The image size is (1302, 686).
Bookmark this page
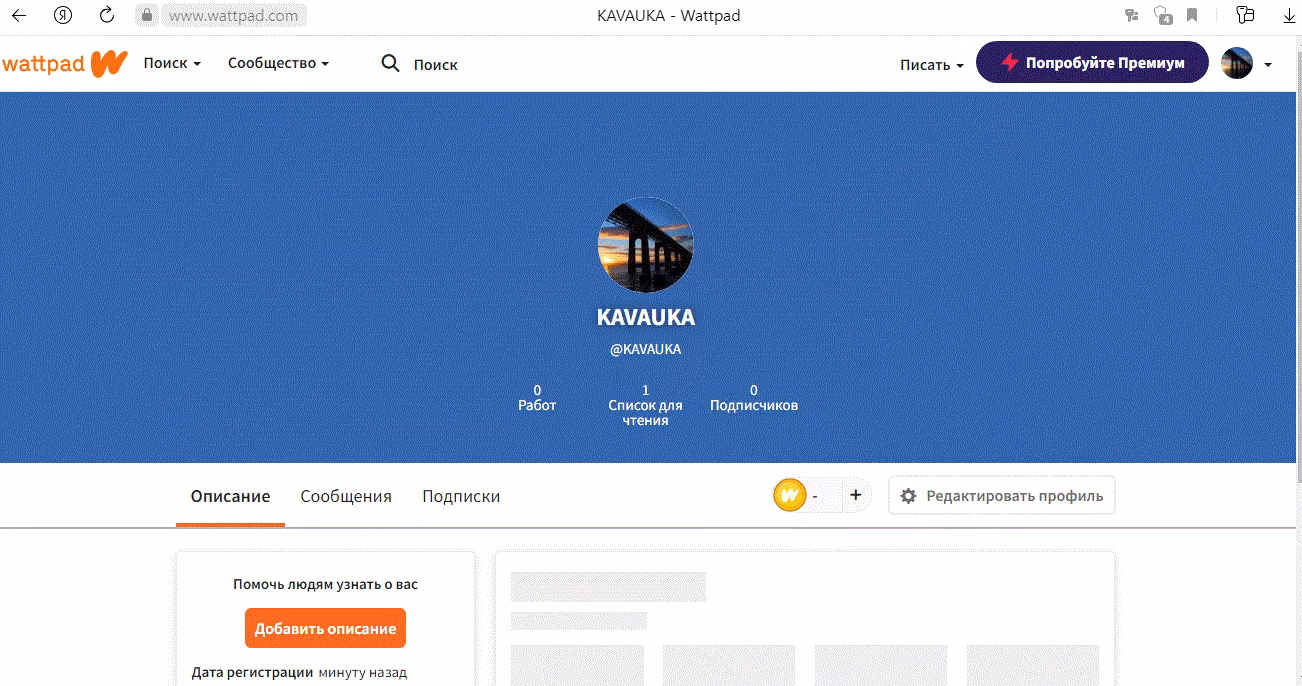tap(1192, 15)
